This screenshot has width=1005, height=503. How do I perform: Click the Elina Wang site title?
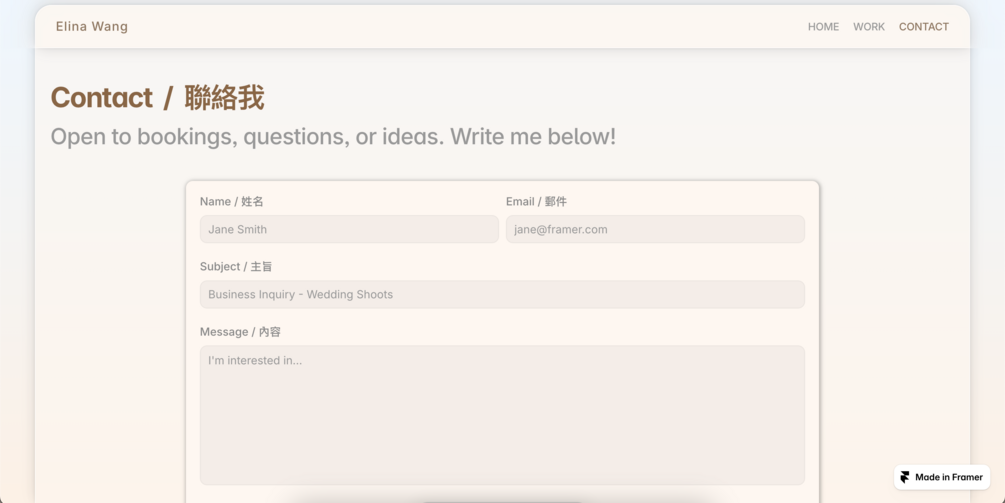[x=92, y=27]
